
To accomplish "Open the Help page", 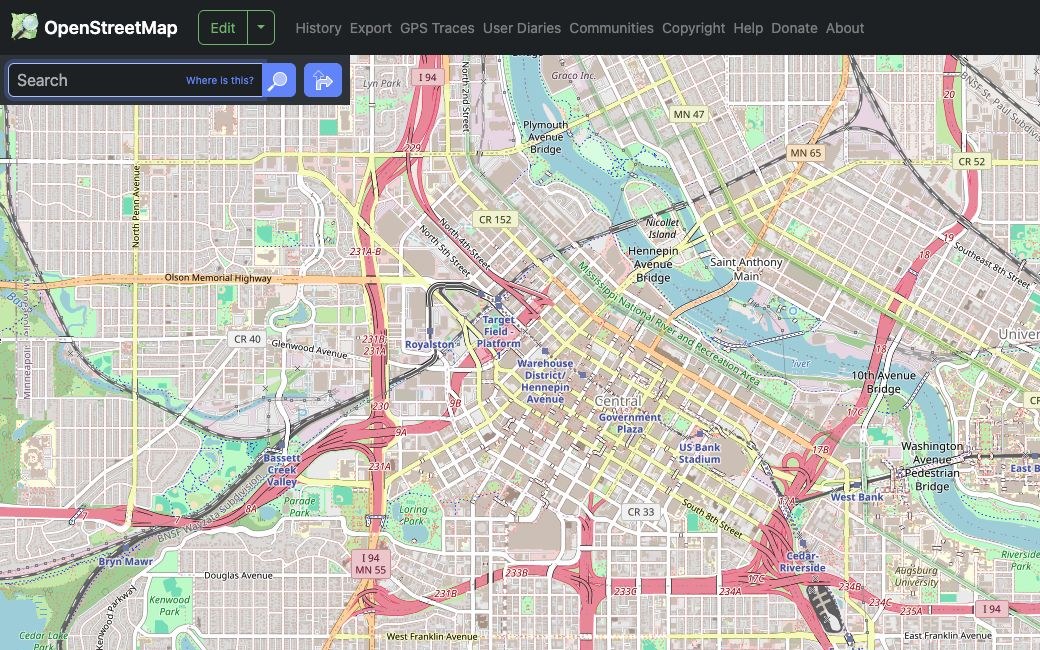I will [748, 28].
